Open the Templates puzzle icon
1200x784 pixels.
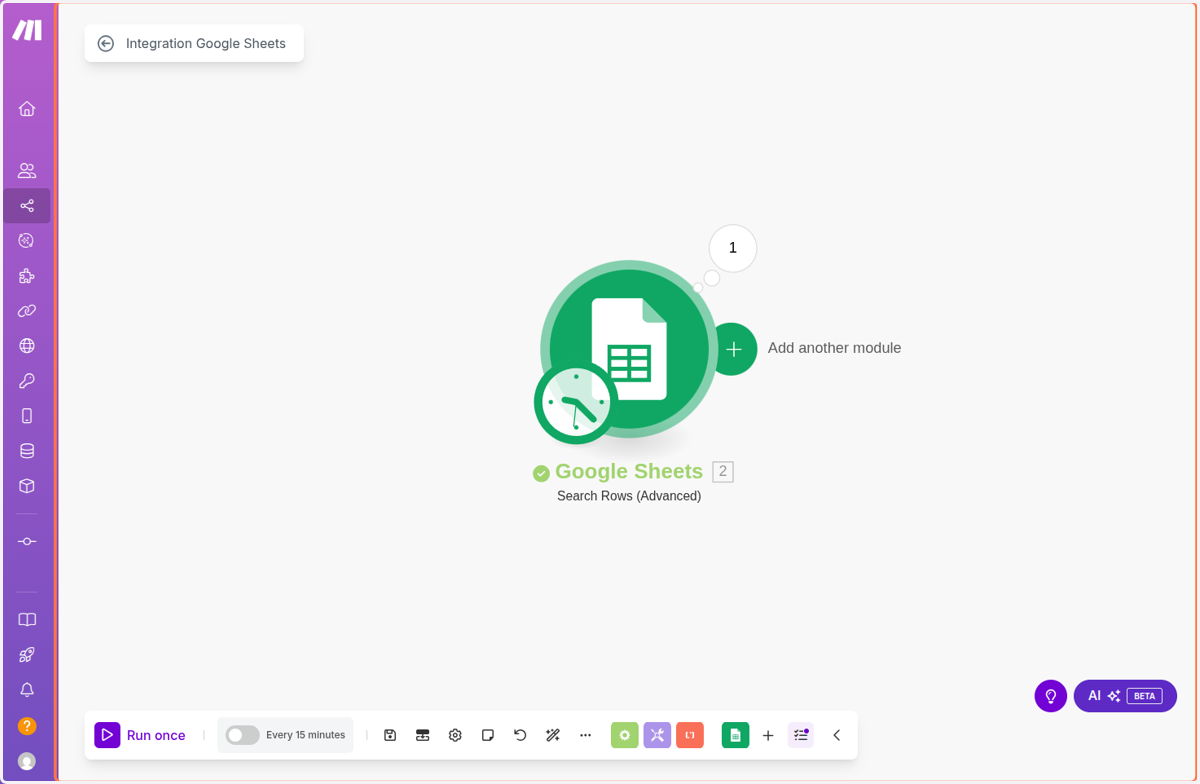pyautogui.click(x=27, y=275)
